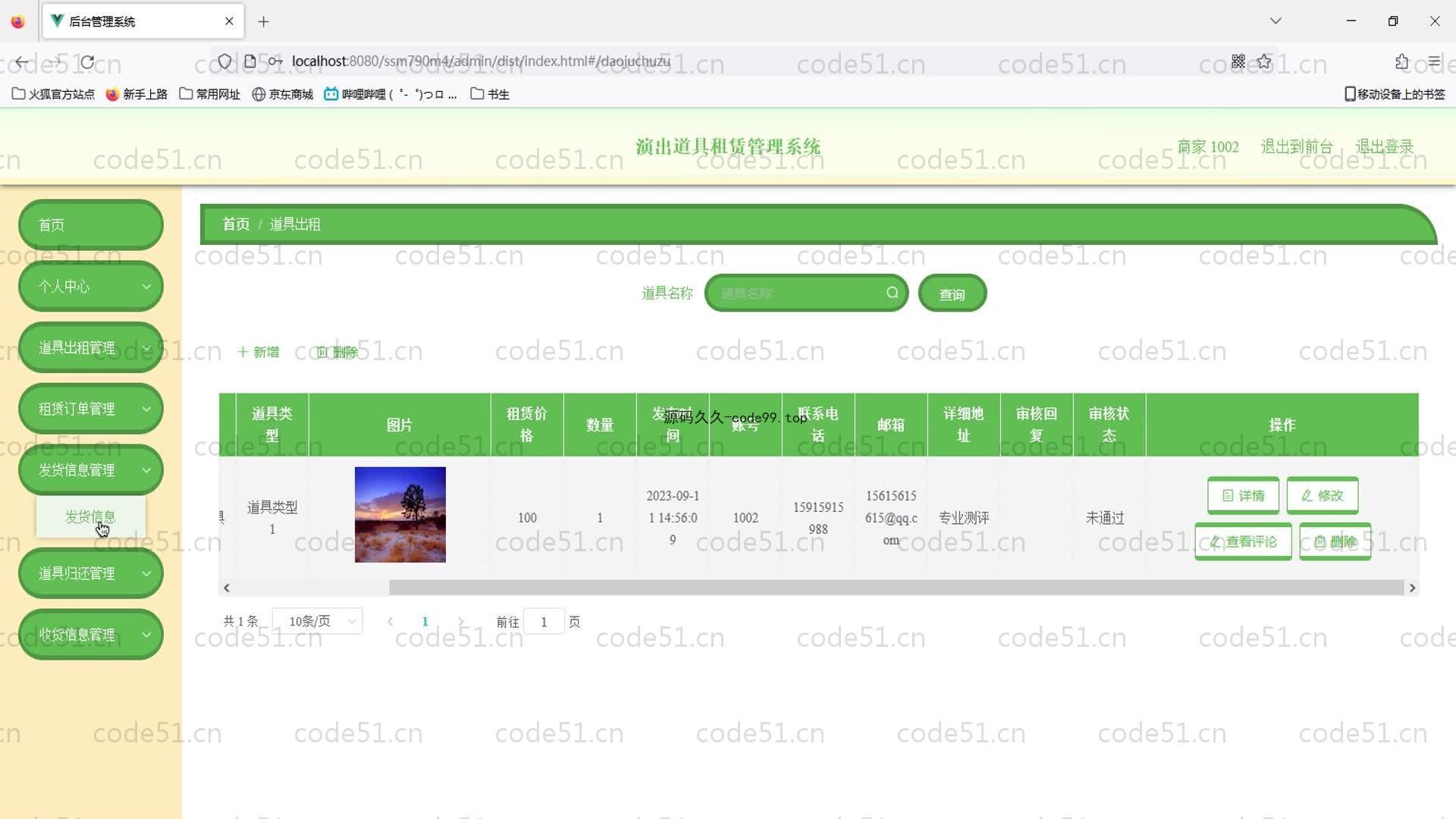Open the 书生 bookmark folder
This screenshot has height=819, width=1456.
click(x=490, y=94)
